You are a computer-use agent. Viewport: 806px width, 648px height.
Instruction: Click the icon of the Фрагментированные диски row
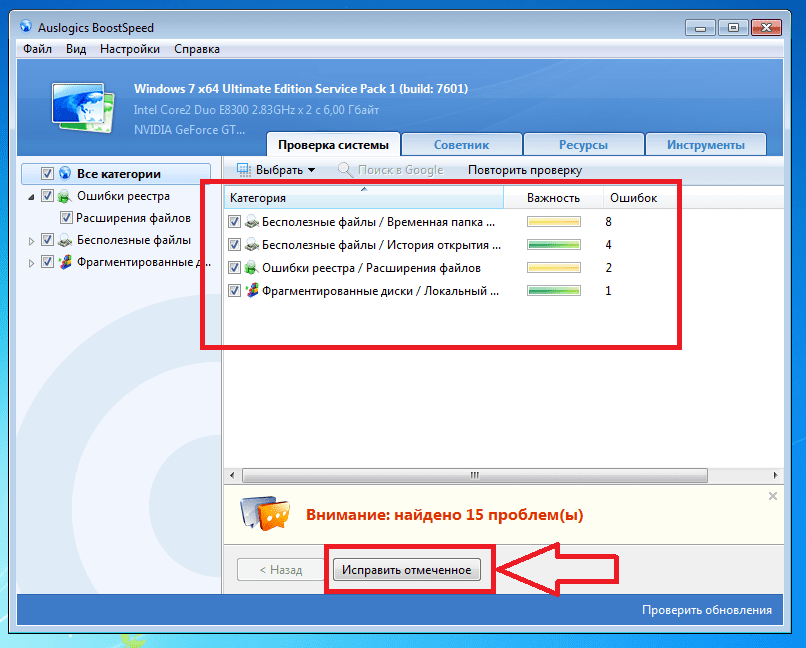251,291
